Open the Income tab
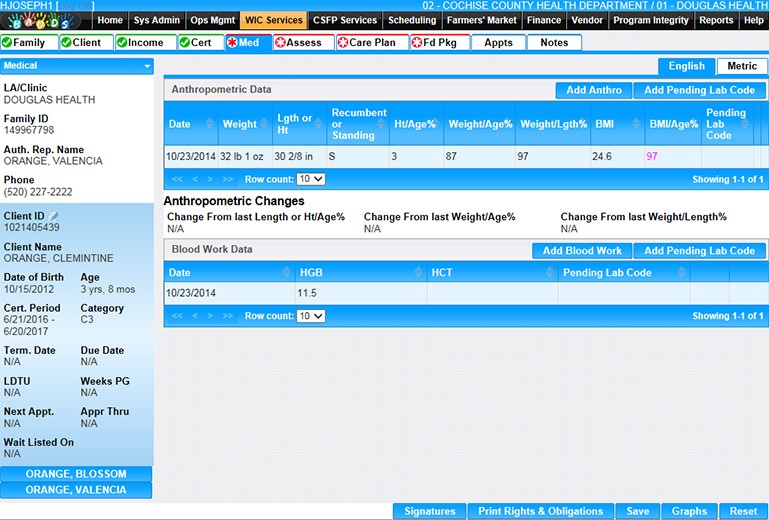The width and height of the screenshot is (769, 520). pyautogui.click(x=145, y=43)
